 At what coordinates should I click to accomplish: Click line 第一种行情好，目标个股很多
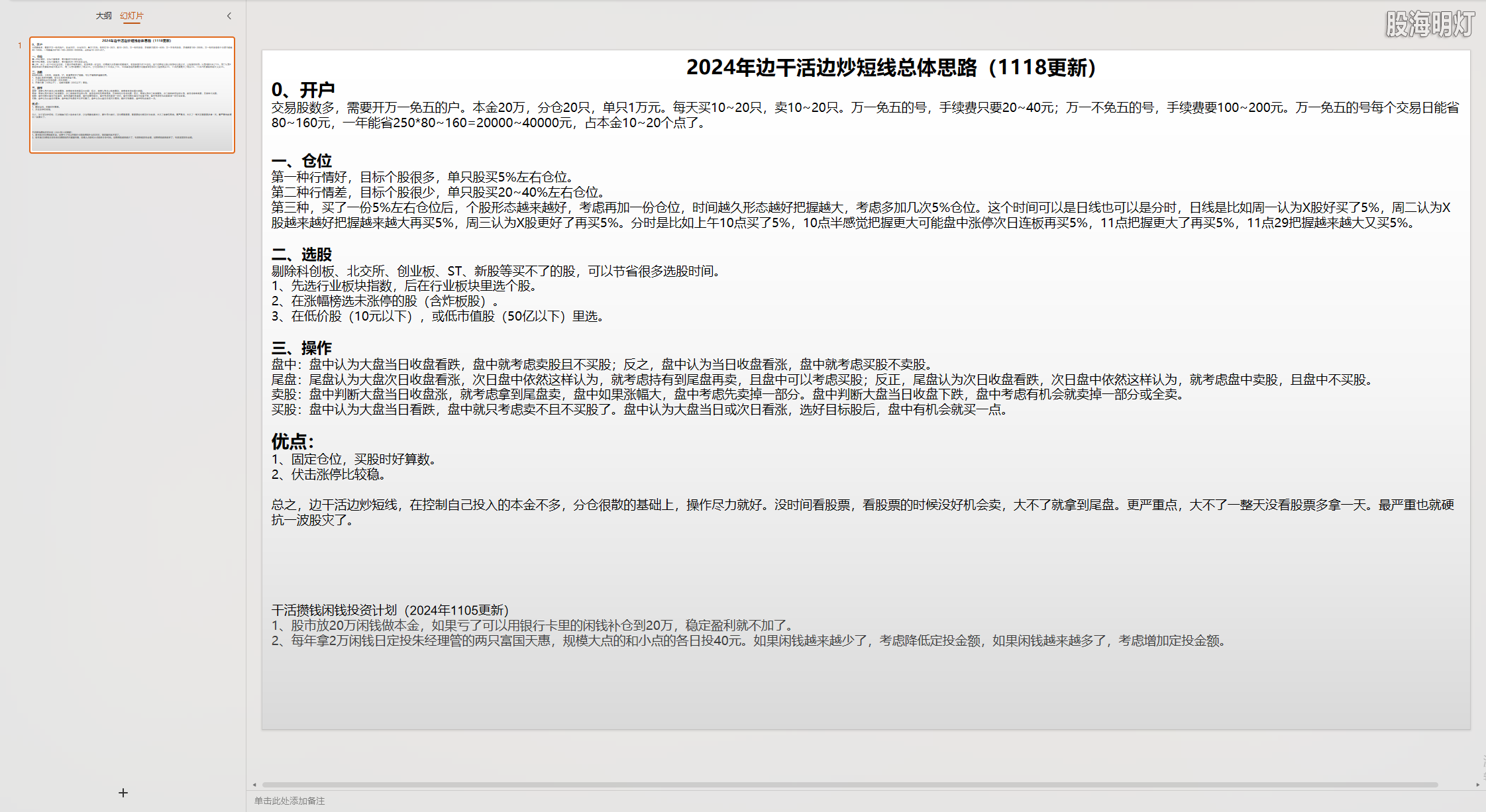pos(422,177)
